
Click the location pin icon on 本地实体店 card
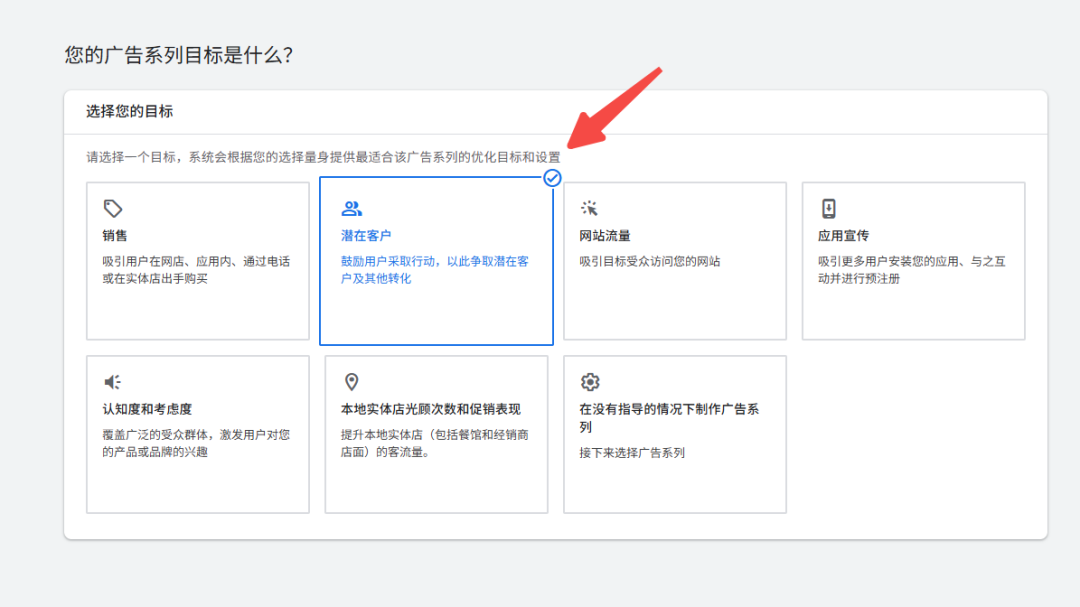350,381
